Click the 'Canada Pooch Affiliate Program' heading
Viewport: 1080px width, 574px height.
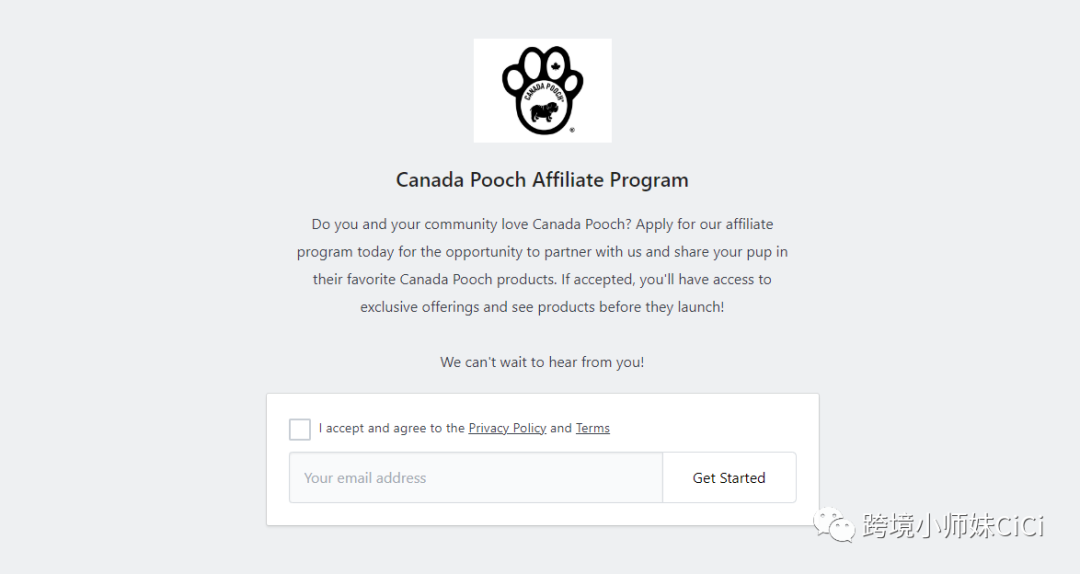tap(542, 180)
